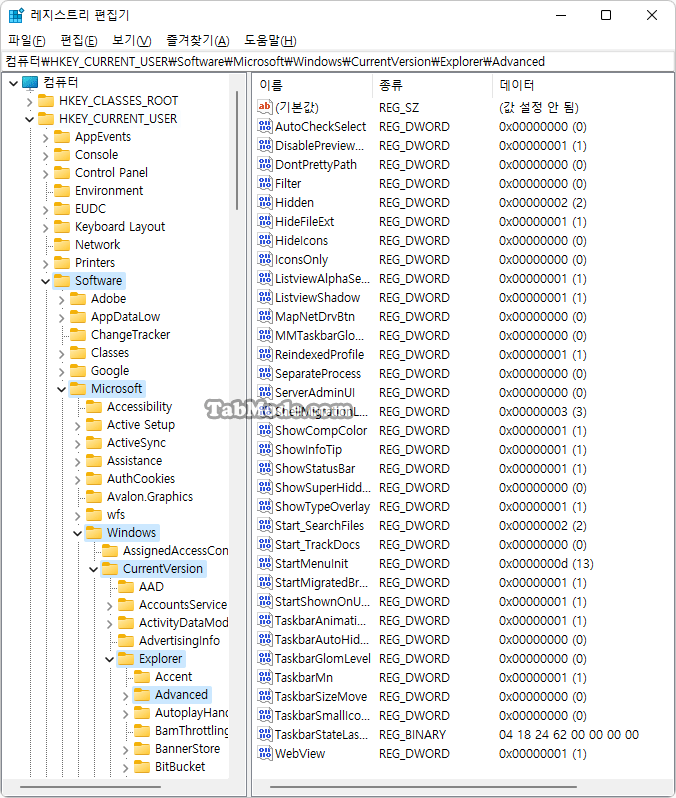Screen dimensions: 676x798
Task: Click the Filter DWORD value icon
Action: 265,183
